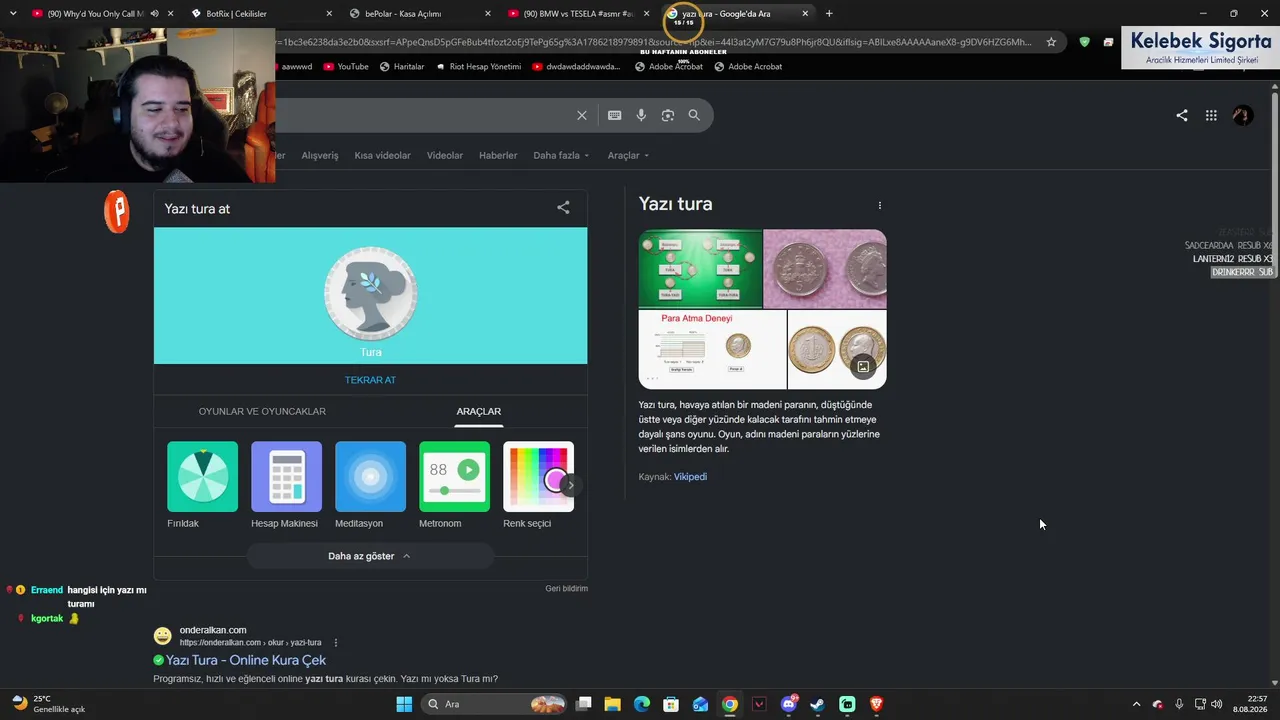Open Brave browser from the taskbar

876,704
